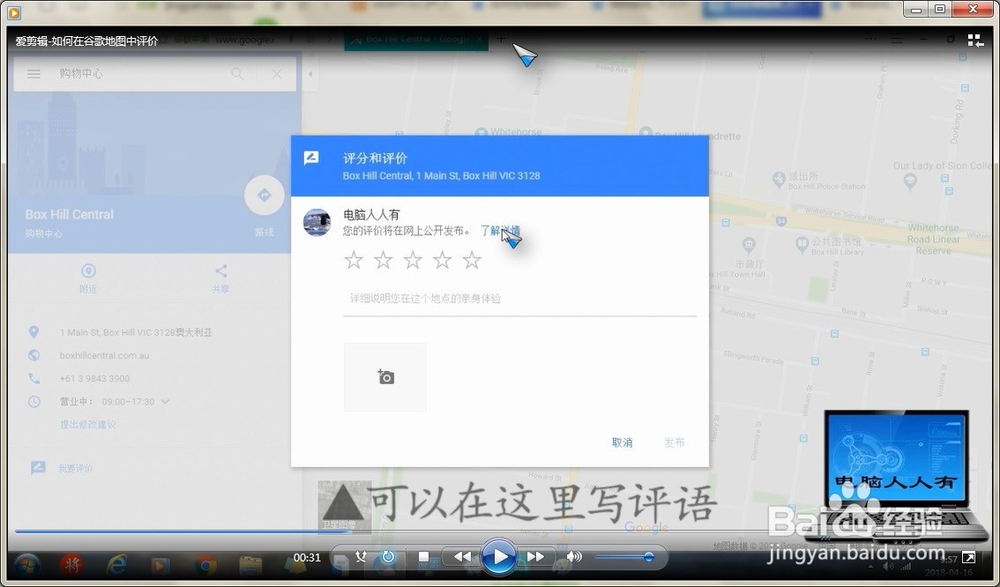Open the Google Maps hamburger menu

click(34, 74)
